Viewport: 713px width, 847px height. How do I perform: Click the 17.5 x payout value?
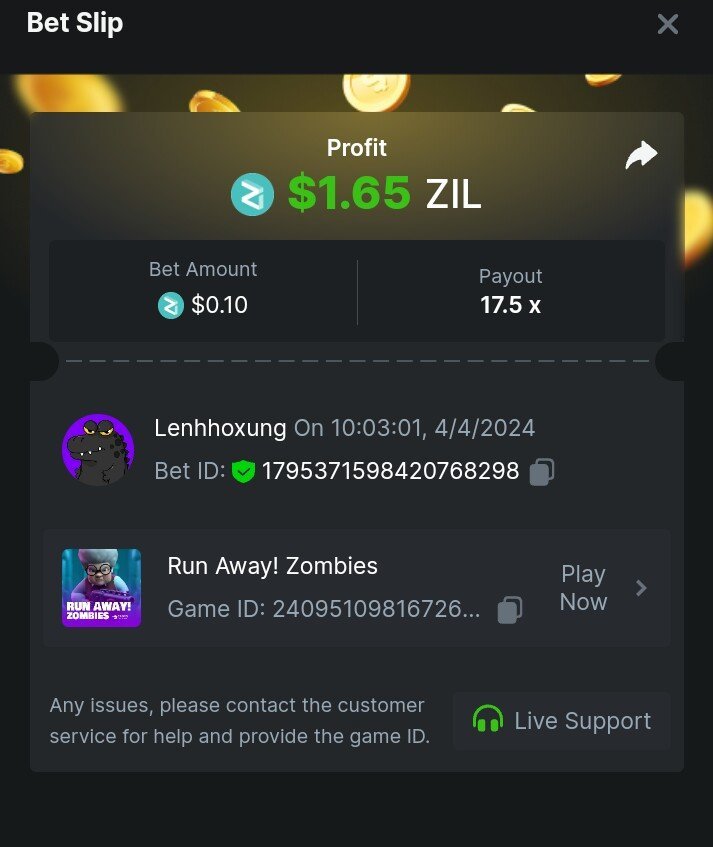click(510, 305)
